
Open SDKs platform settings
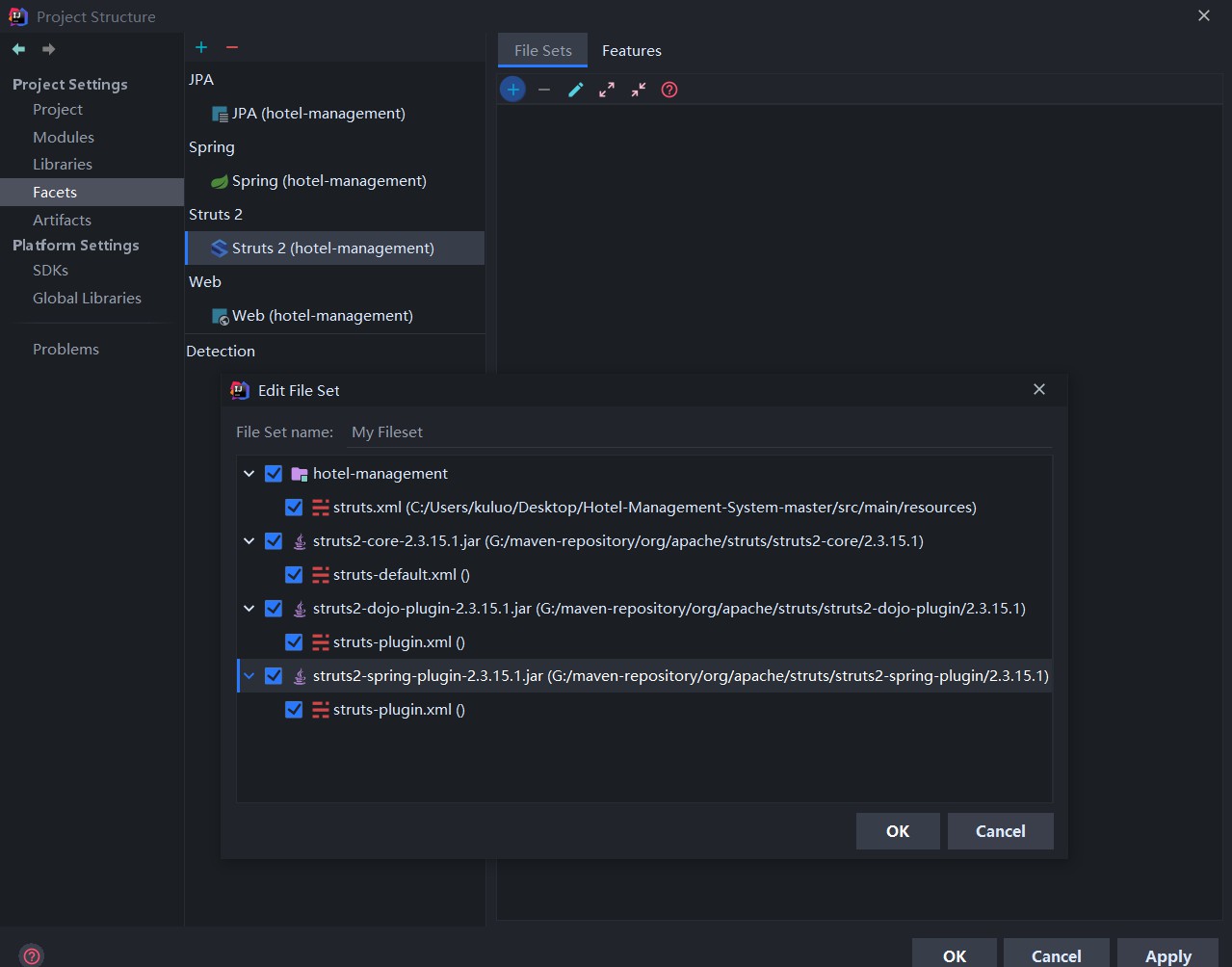[x=50, y=271]
